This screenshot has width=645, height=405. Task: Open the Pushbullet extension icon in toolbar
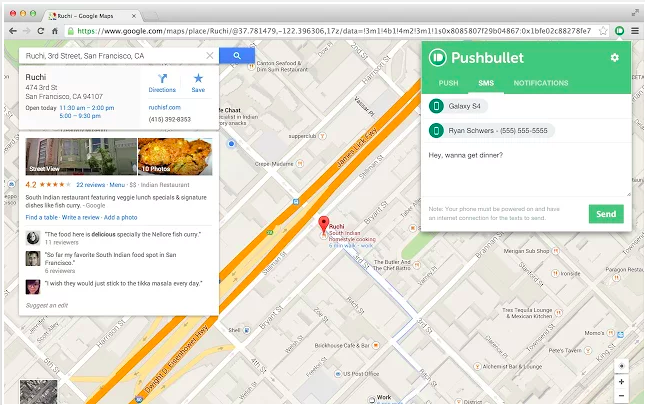[619, 31]
